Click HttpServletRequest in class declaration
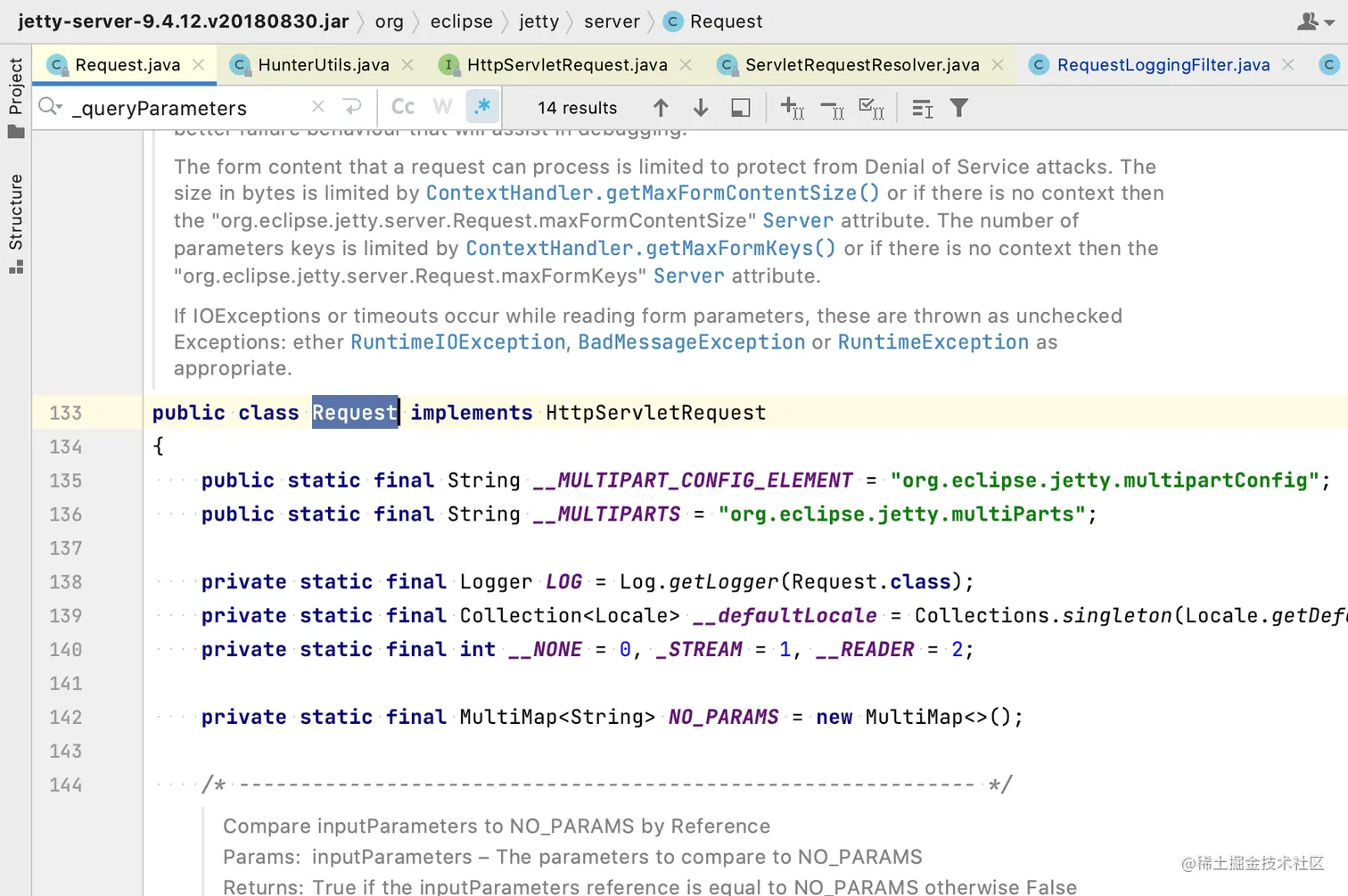 pyautogui.click(x=656, y=413)
